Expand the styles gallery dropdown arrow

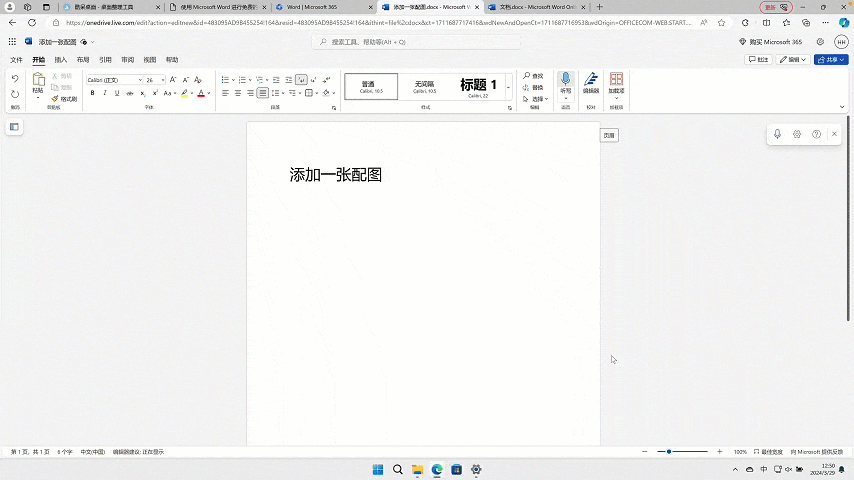pos(508,87)
